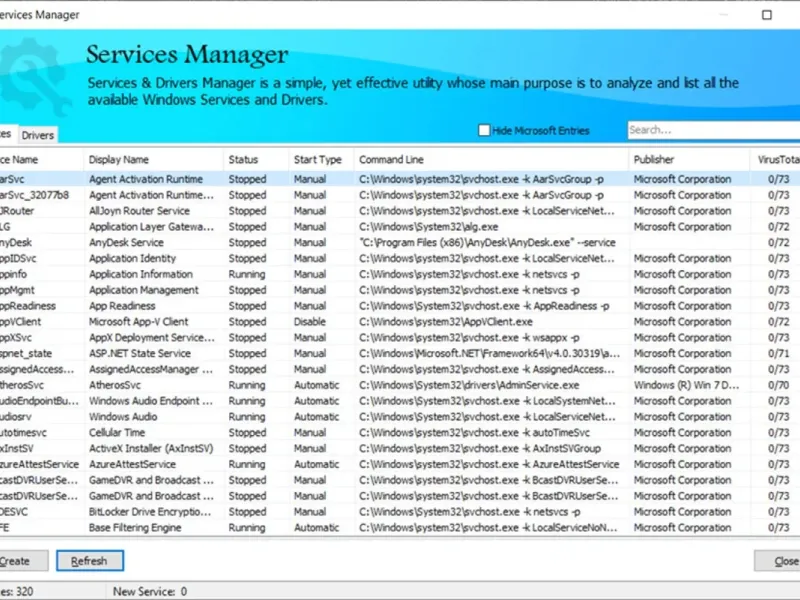Select the Application Information row
Image resolution: width=800 pixels, height=600 pixels.
coord(400,274)
